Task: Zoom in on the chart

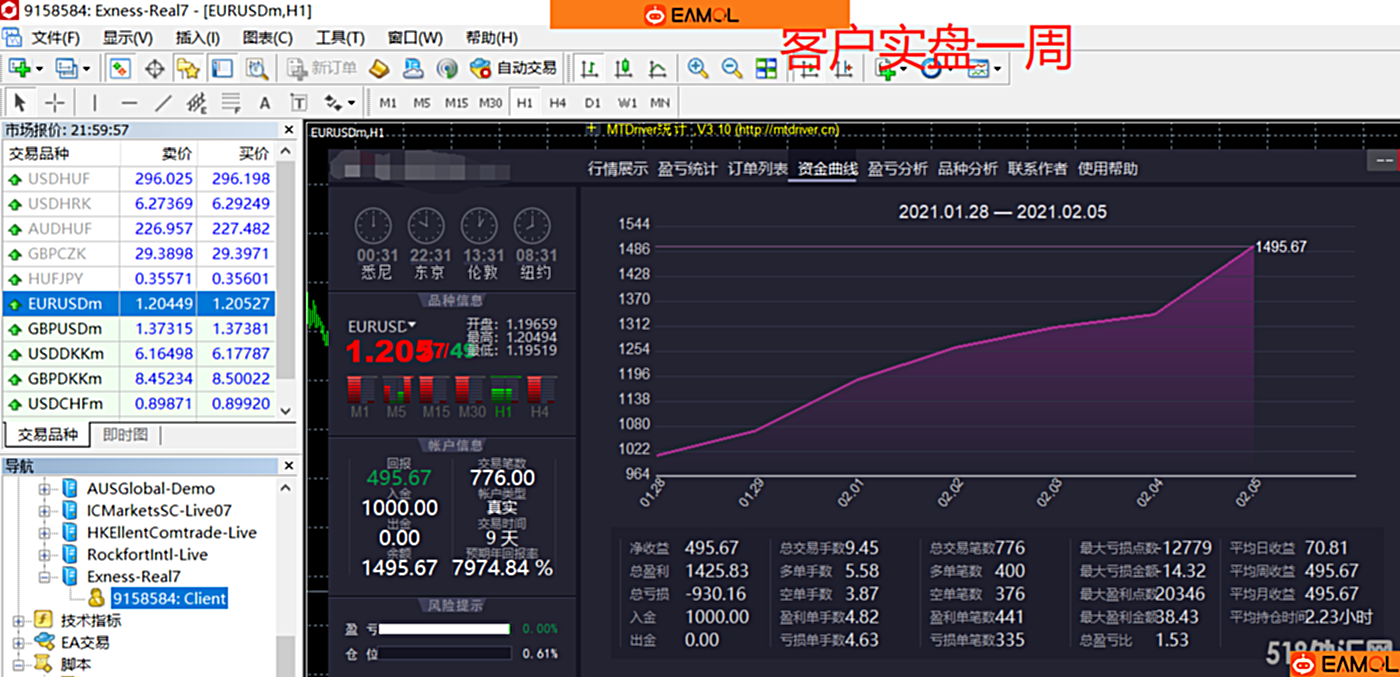Action: pos(698,68)
